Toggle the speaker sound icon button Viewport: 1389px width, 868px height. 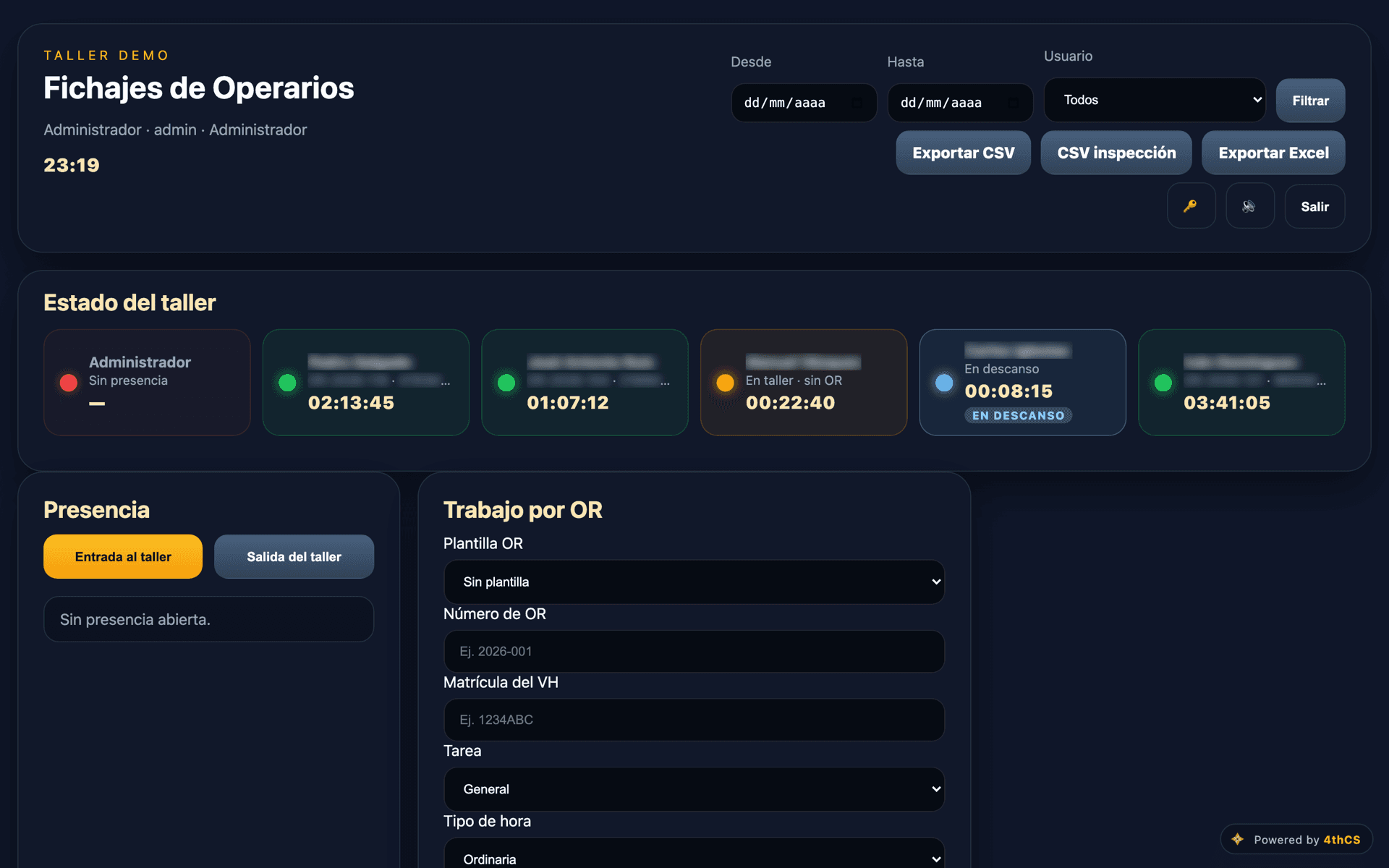(x=1250, y=206)
